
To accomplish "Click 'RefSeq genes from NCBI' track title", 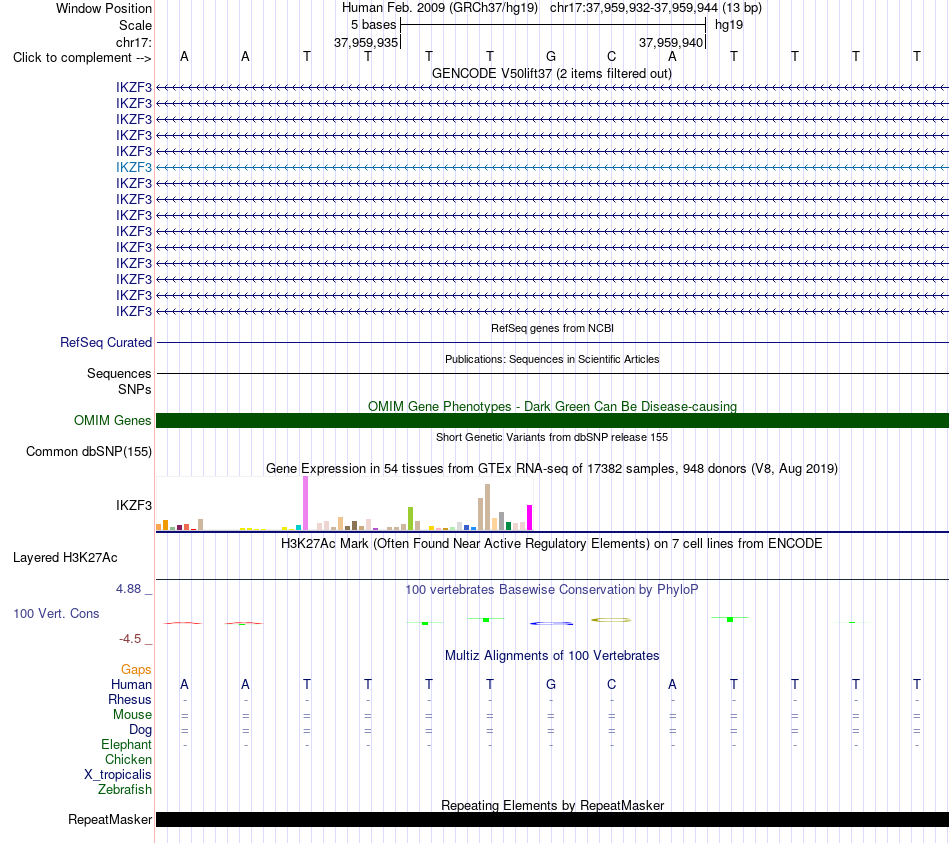I will [552, 328].
